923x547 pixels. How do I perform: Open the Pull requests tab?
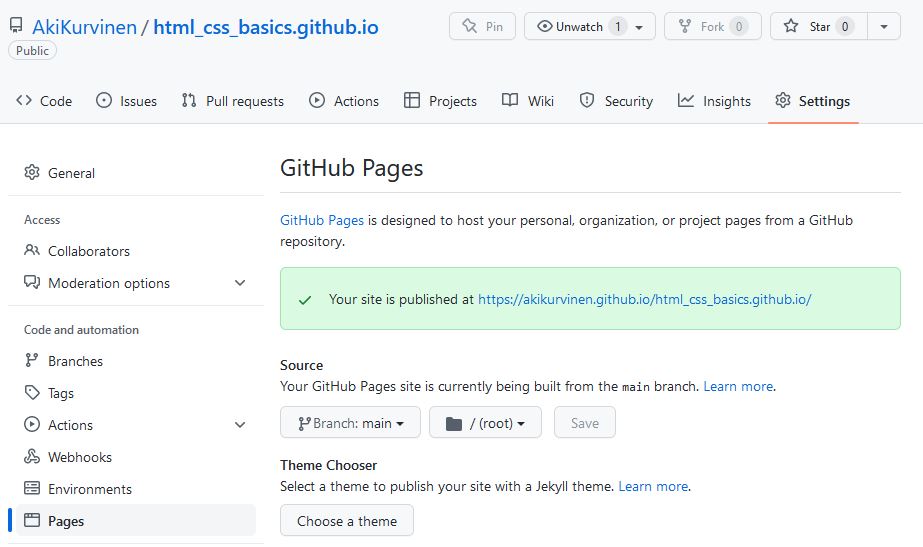click(233, 101)
